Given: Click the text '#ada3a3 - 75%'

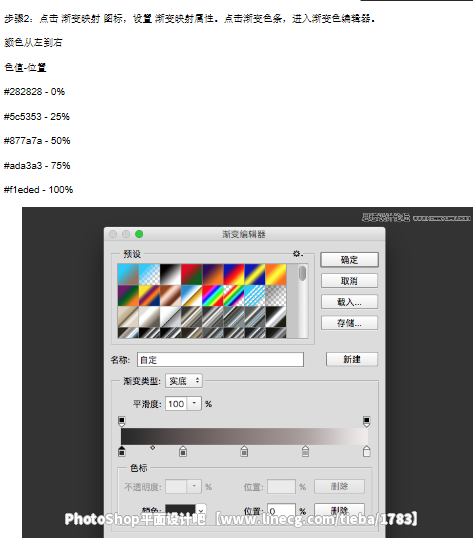Looking at the screenshot, I should (x=37, y=166).
